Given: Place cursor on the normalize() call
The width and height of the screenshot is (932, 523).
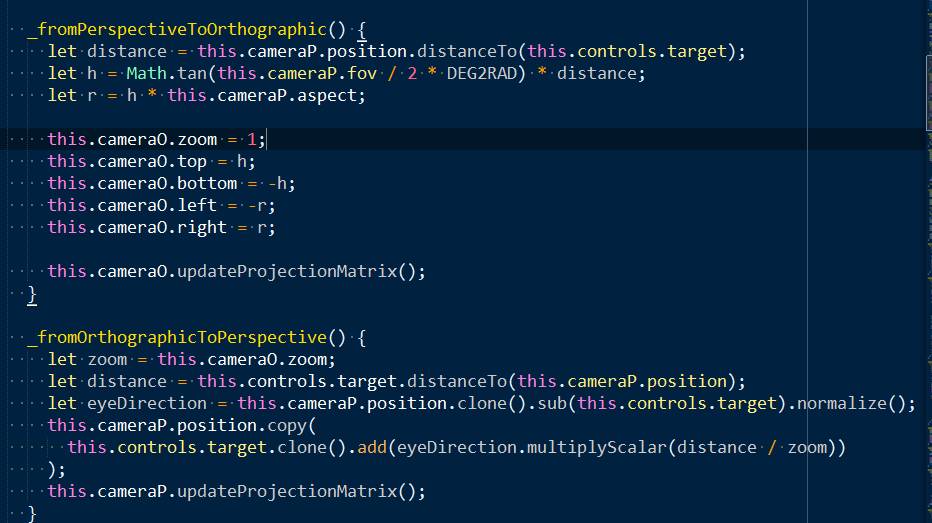Looking at the screenshot, I should [x=851, y=404].
